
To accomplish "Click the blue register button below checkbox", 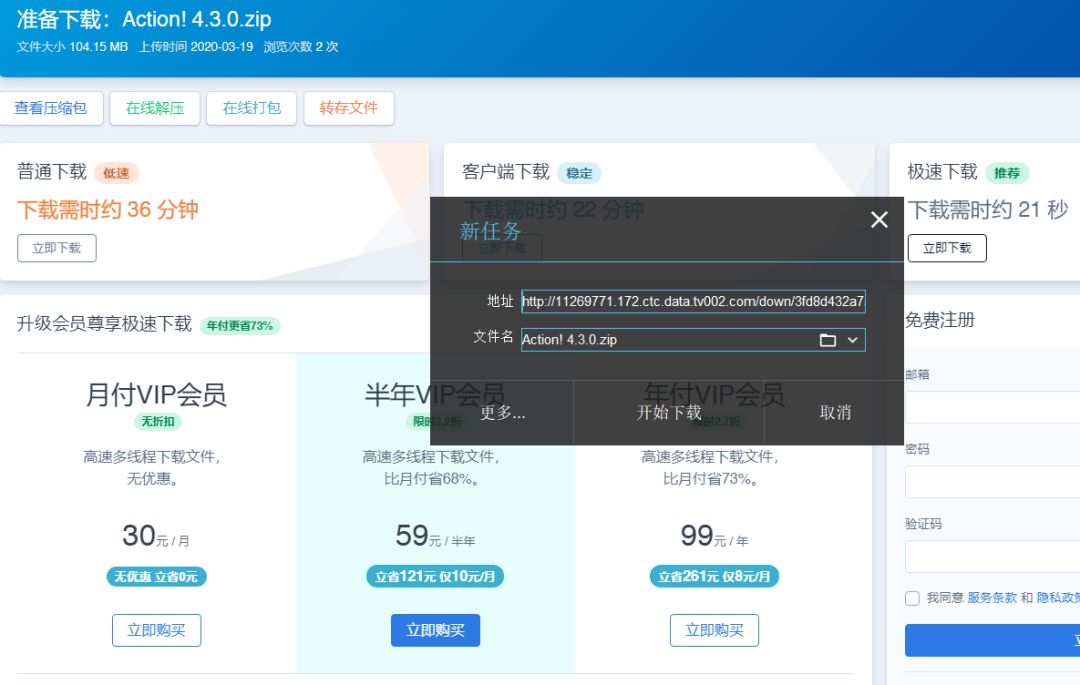I will point(993,640).
